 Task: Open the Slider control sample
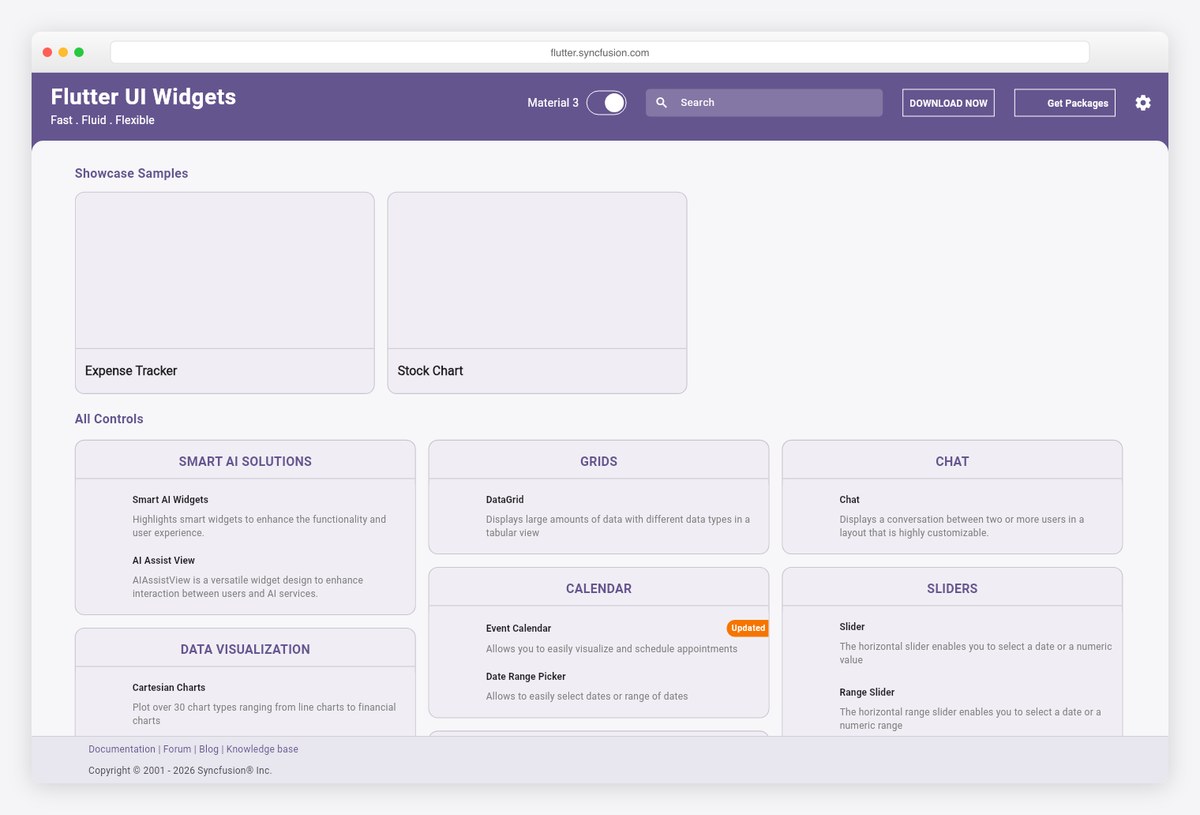[x=952, y=643]
